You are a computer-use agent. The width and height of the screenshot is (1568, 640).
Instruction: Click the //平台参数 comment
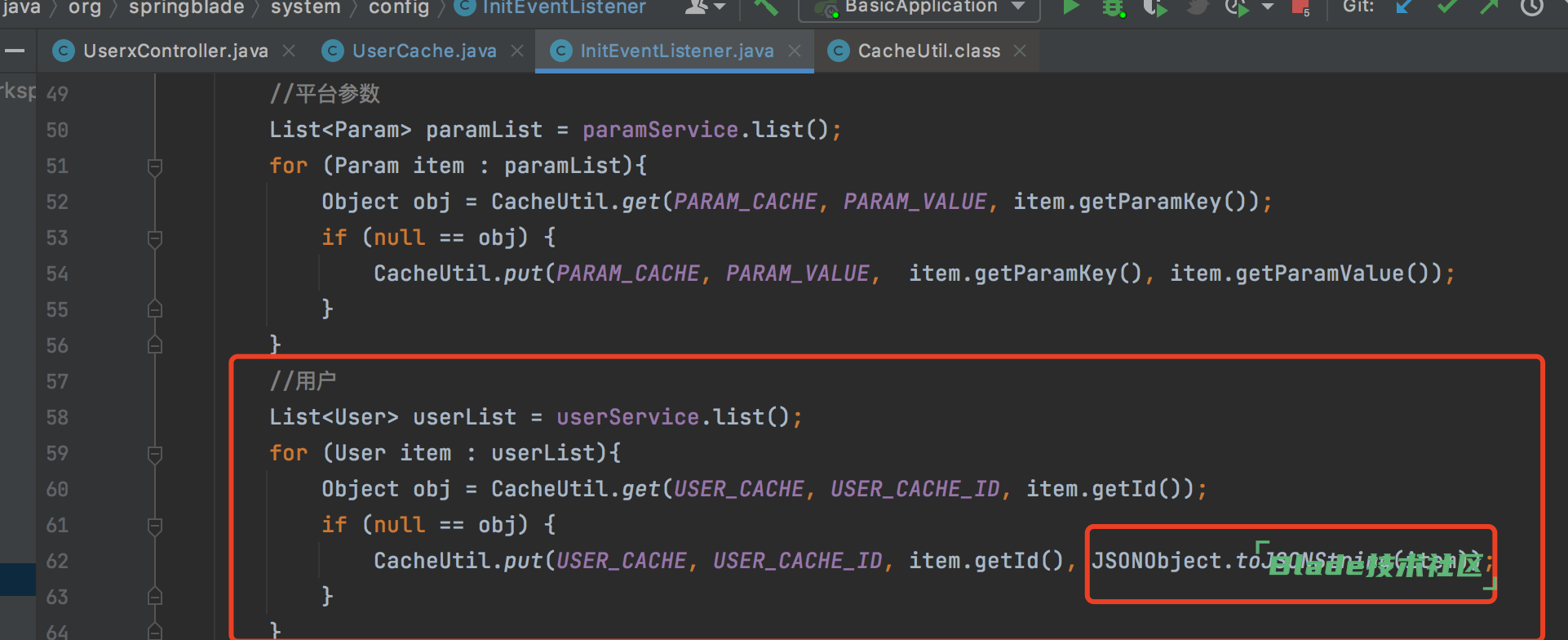[x=325, y=94]
